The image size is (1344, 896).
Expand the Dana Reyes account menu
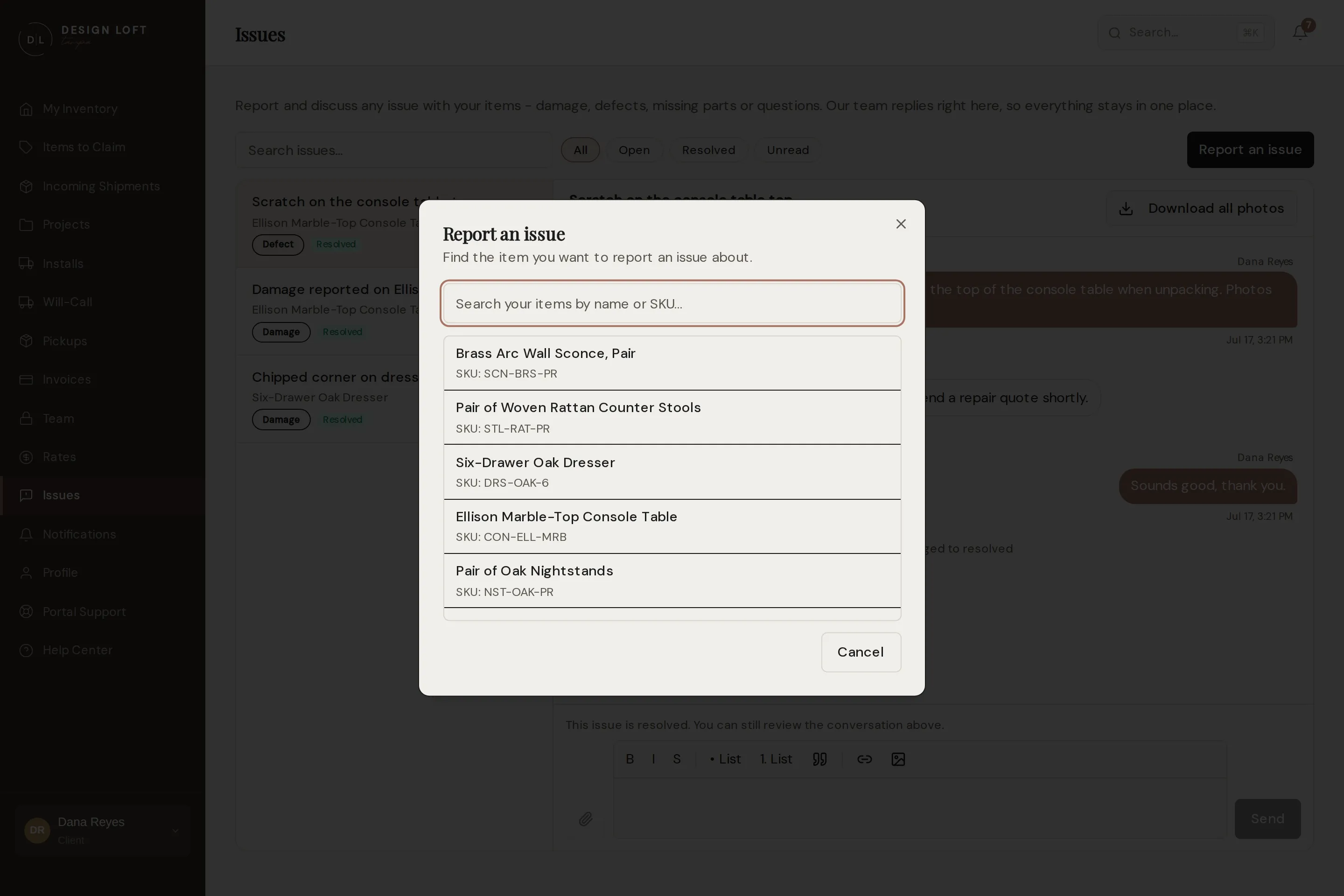tap(103, 830)
